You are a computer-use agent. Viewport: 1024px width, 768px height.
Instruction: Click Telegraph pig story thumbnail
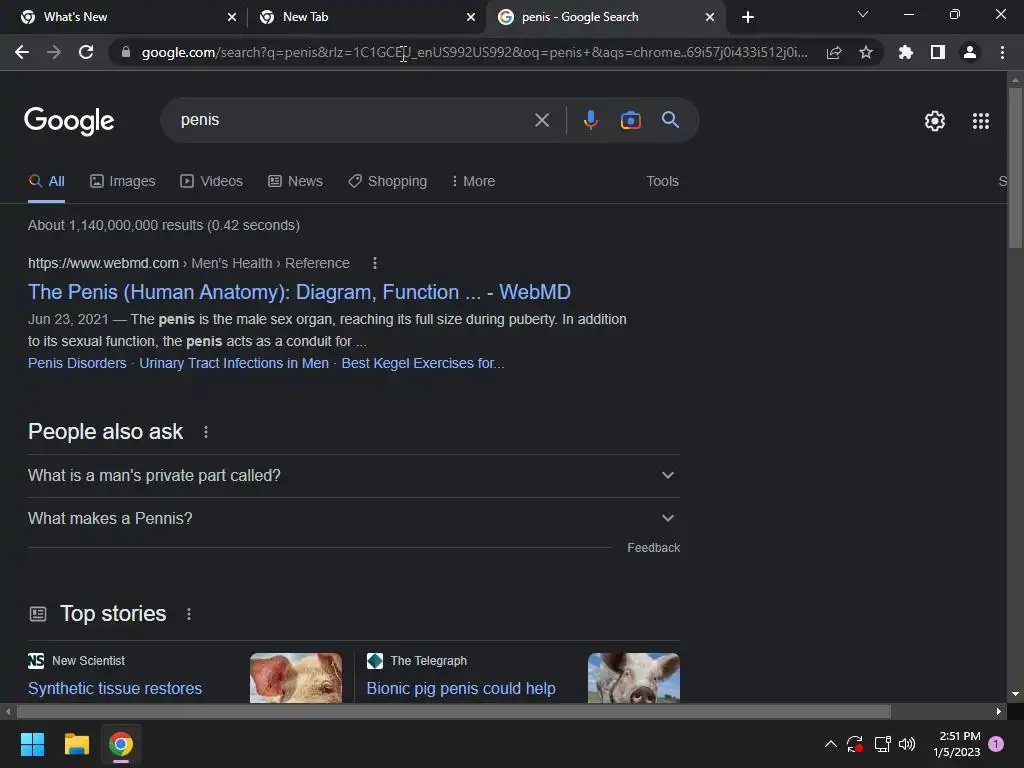[x=633, y=678]
